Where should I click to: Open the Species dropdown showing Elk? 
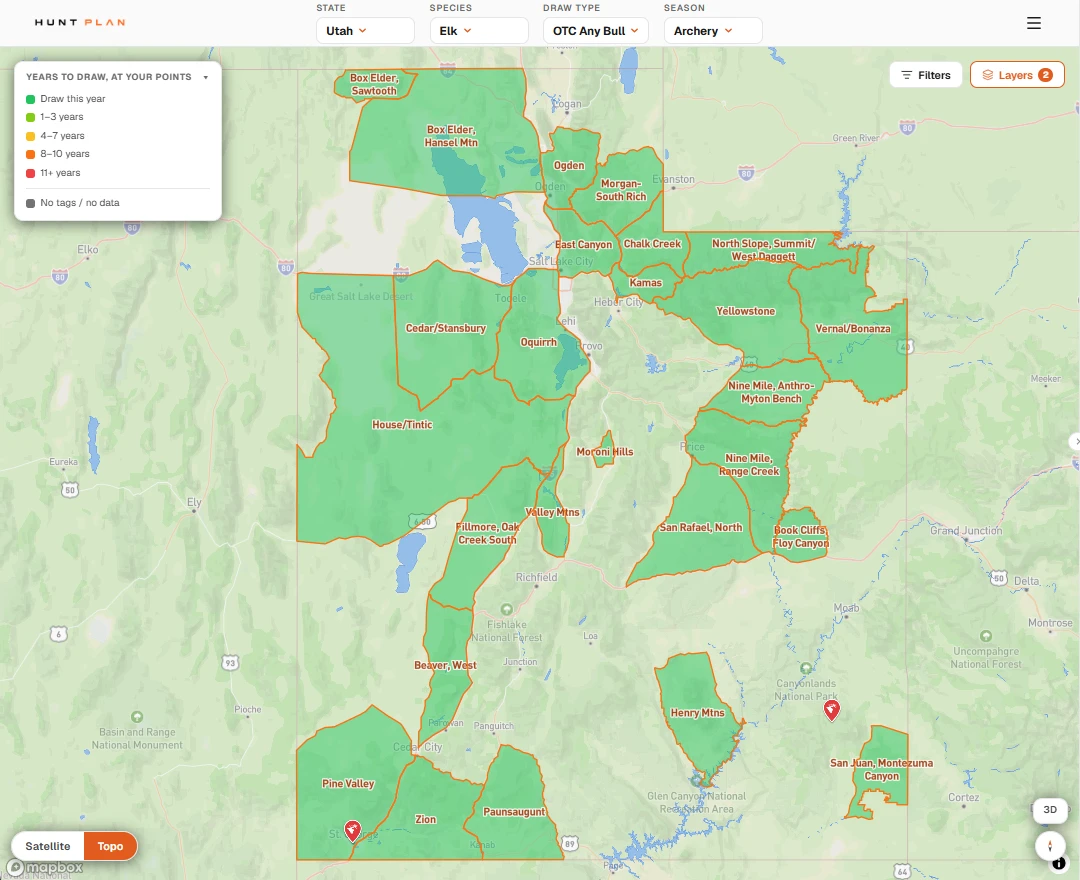(x=479, y=31)
